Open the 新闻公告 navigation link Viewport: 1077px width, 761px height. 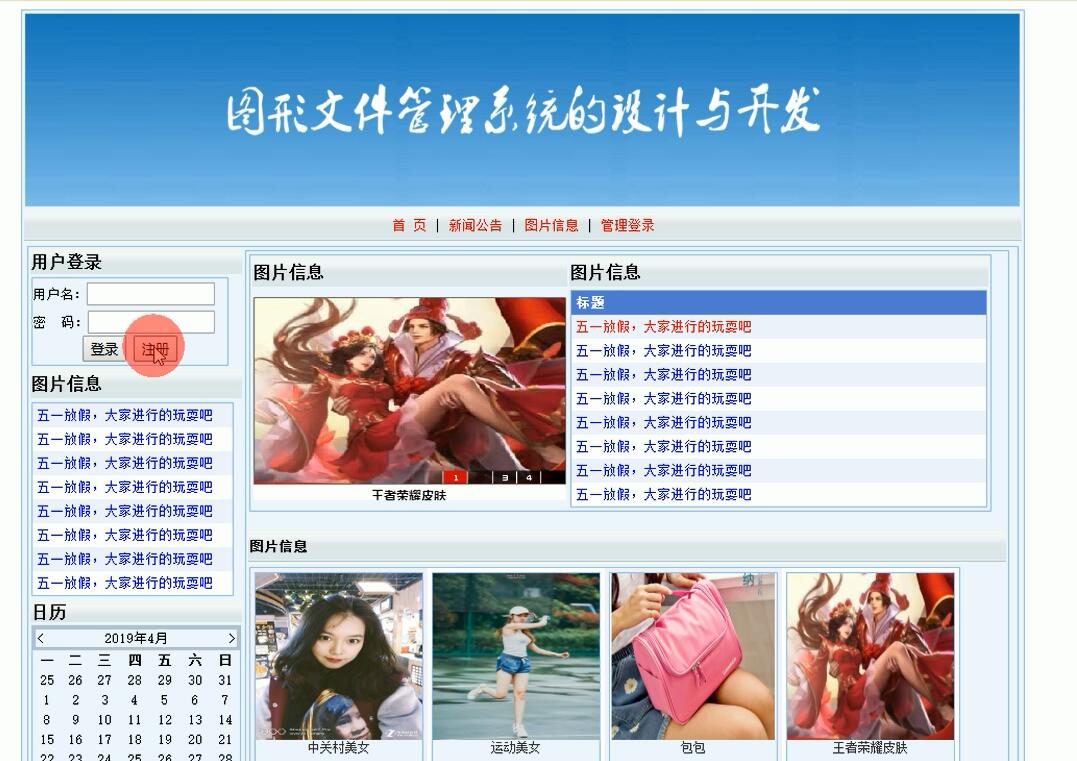pos(475,225)
